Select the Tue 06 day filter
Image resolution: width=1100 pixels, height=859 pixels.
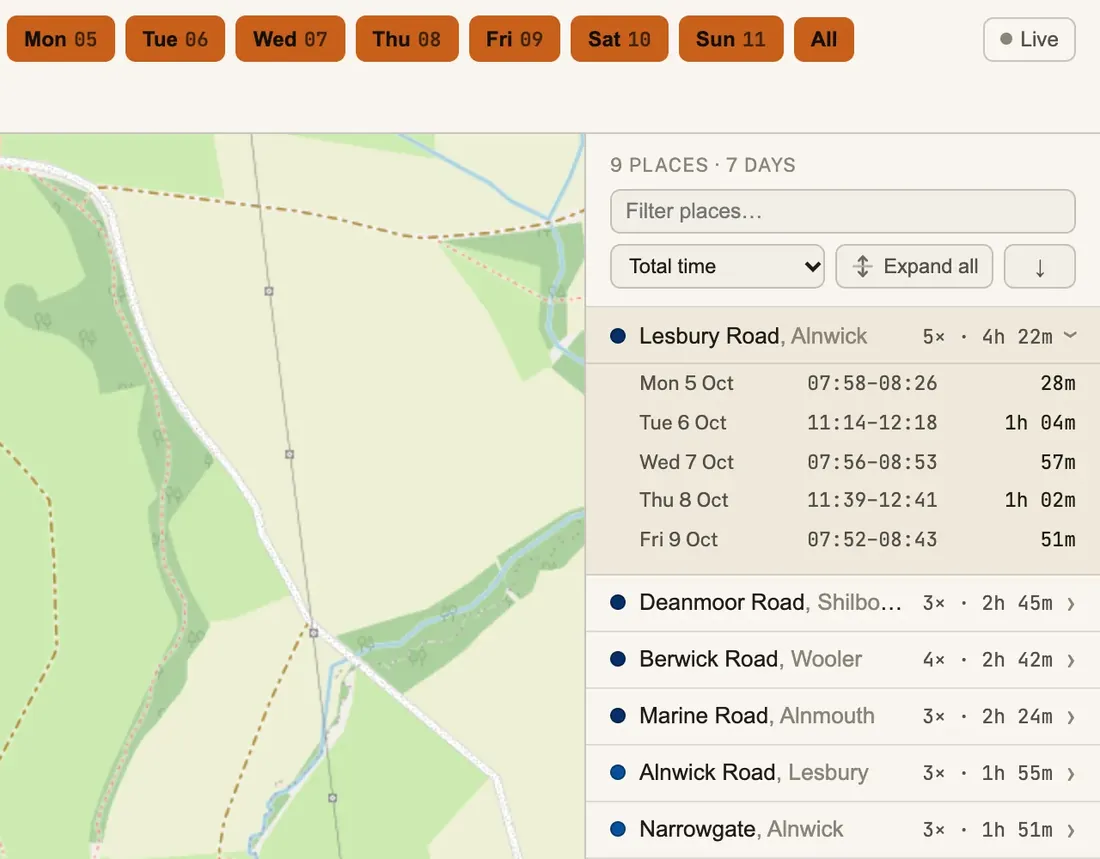(175, 39)
